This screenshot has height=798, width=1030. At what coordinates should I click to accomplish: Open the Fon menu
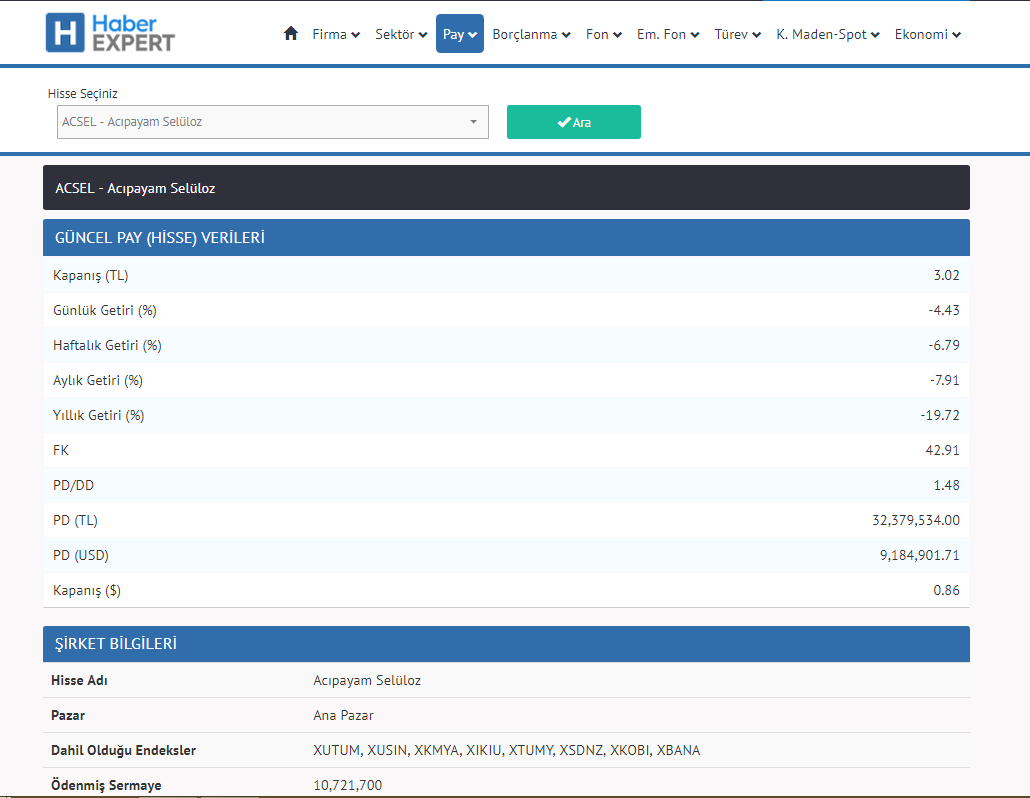coord(604,34)
